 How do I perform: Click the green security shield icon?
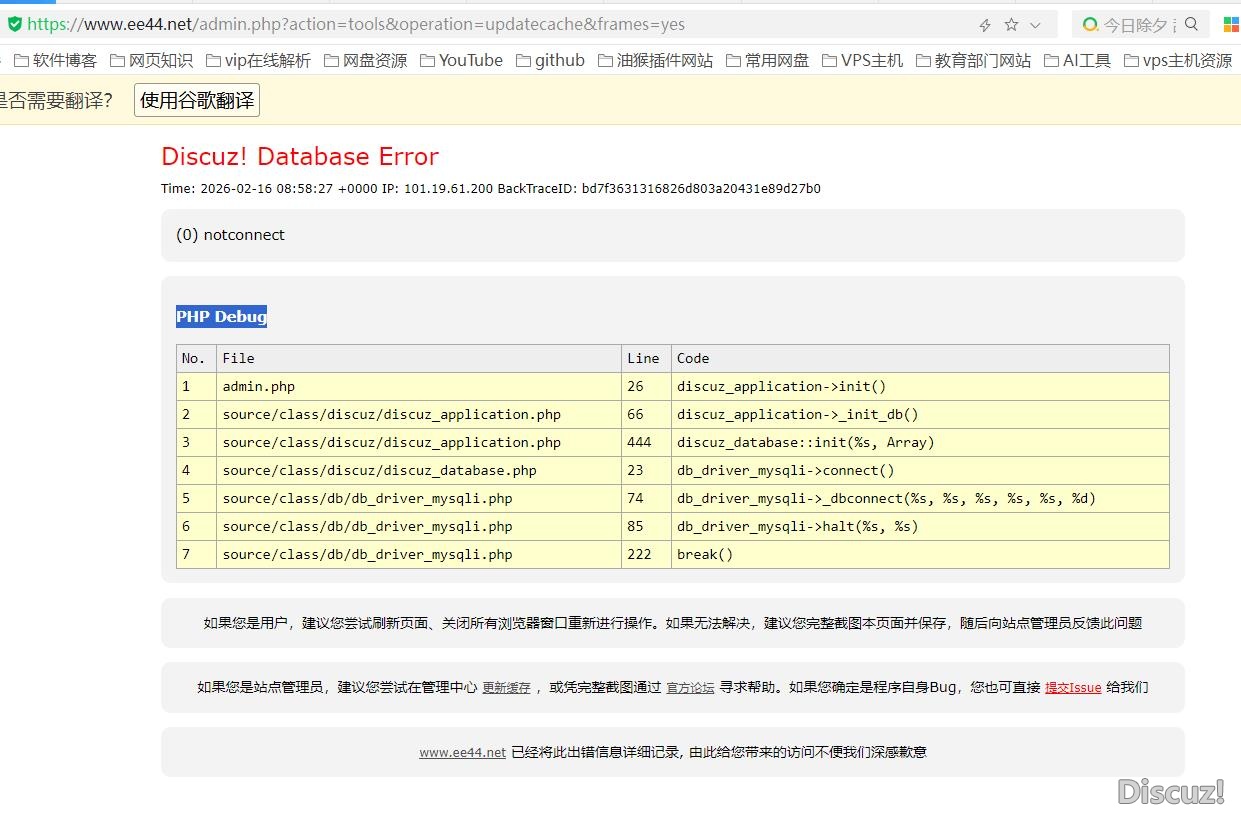(14, 24)
